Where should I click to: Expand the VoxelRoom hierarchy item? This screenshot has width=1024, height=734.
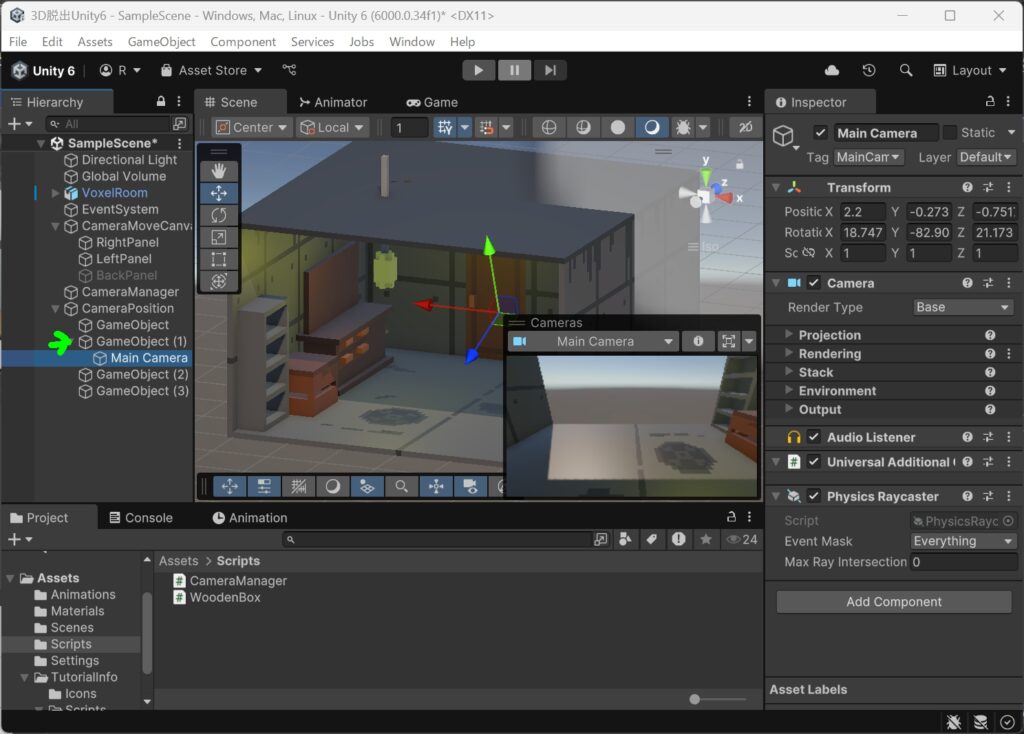56,193
